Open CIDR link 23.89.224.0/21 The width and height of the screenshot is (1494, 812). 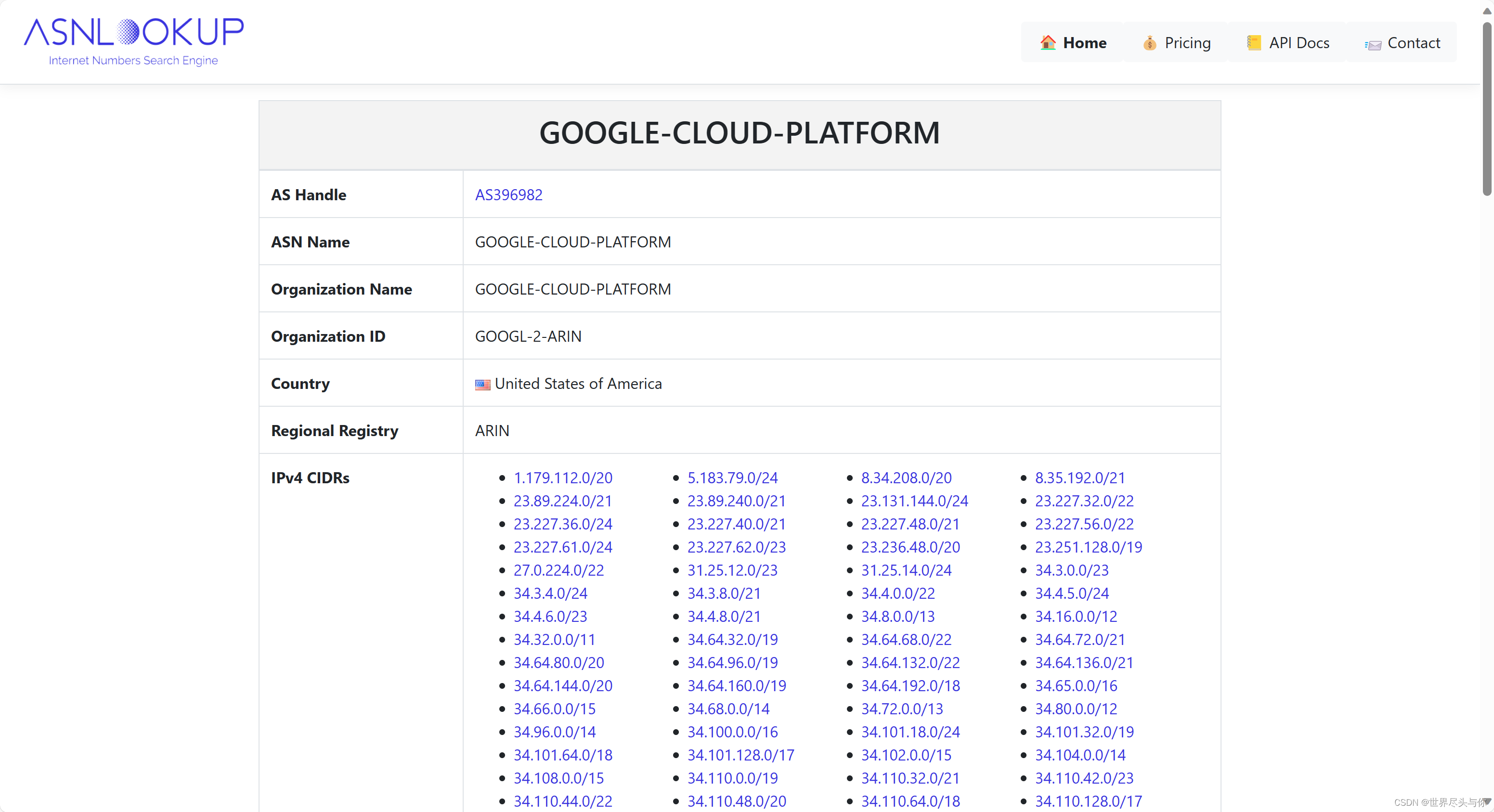[562, 501]
